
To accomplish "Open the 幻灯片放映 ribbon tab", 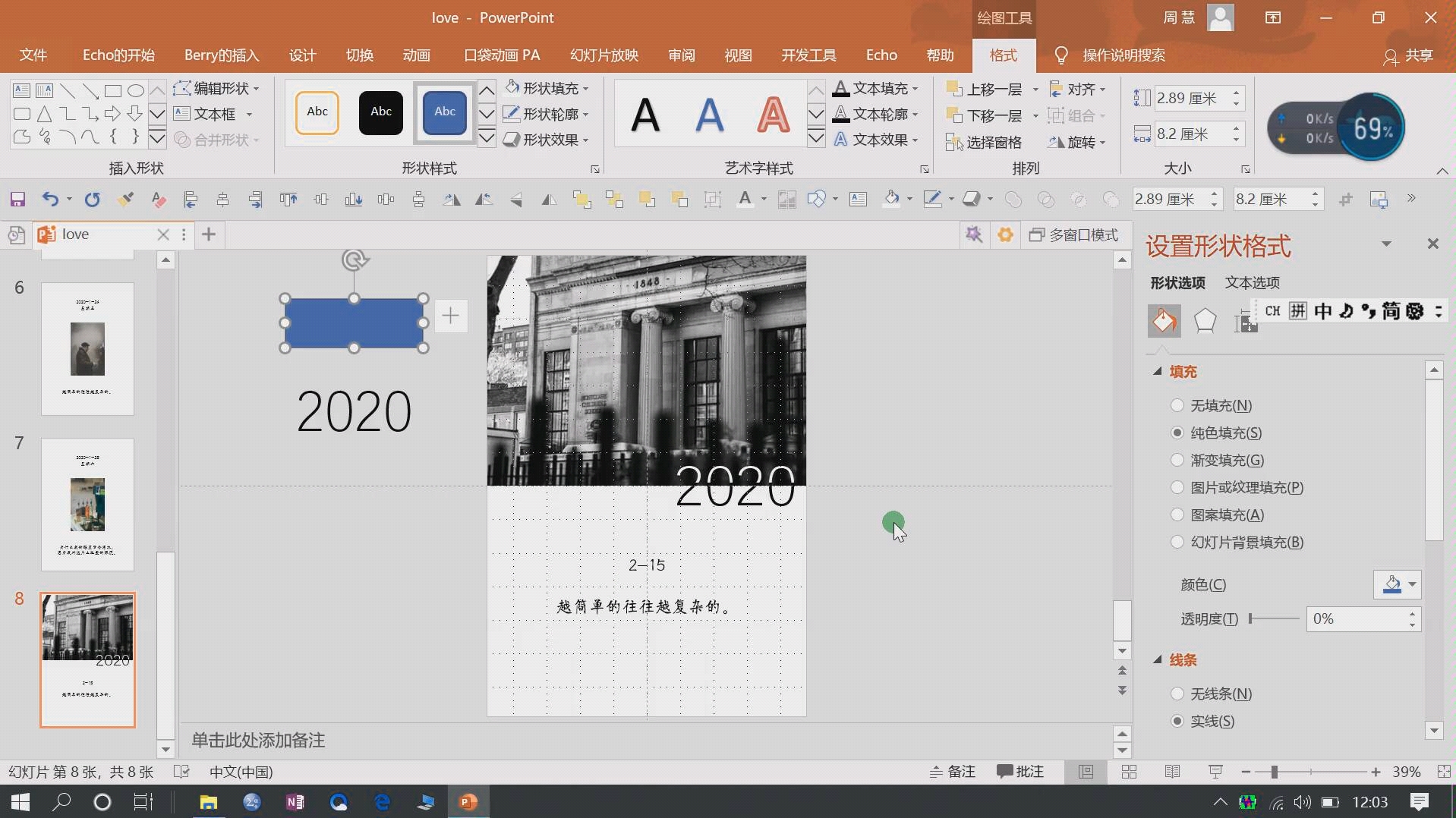I will pos(604,55).
